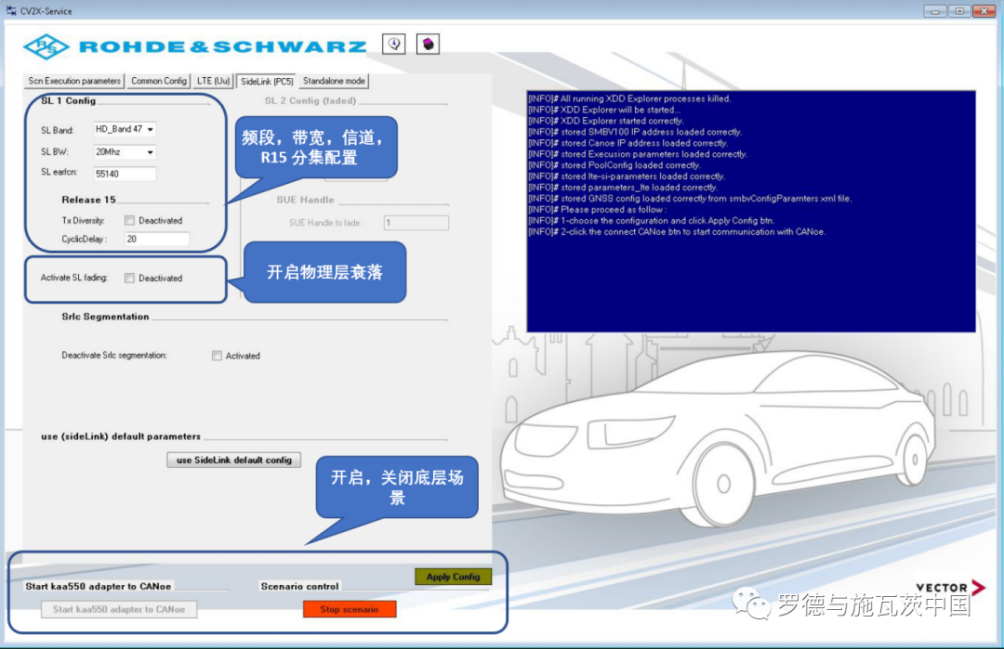Minimize the CV2X-Service window
The width and height of the screenshot is (1004, 649).
[935, 11]
